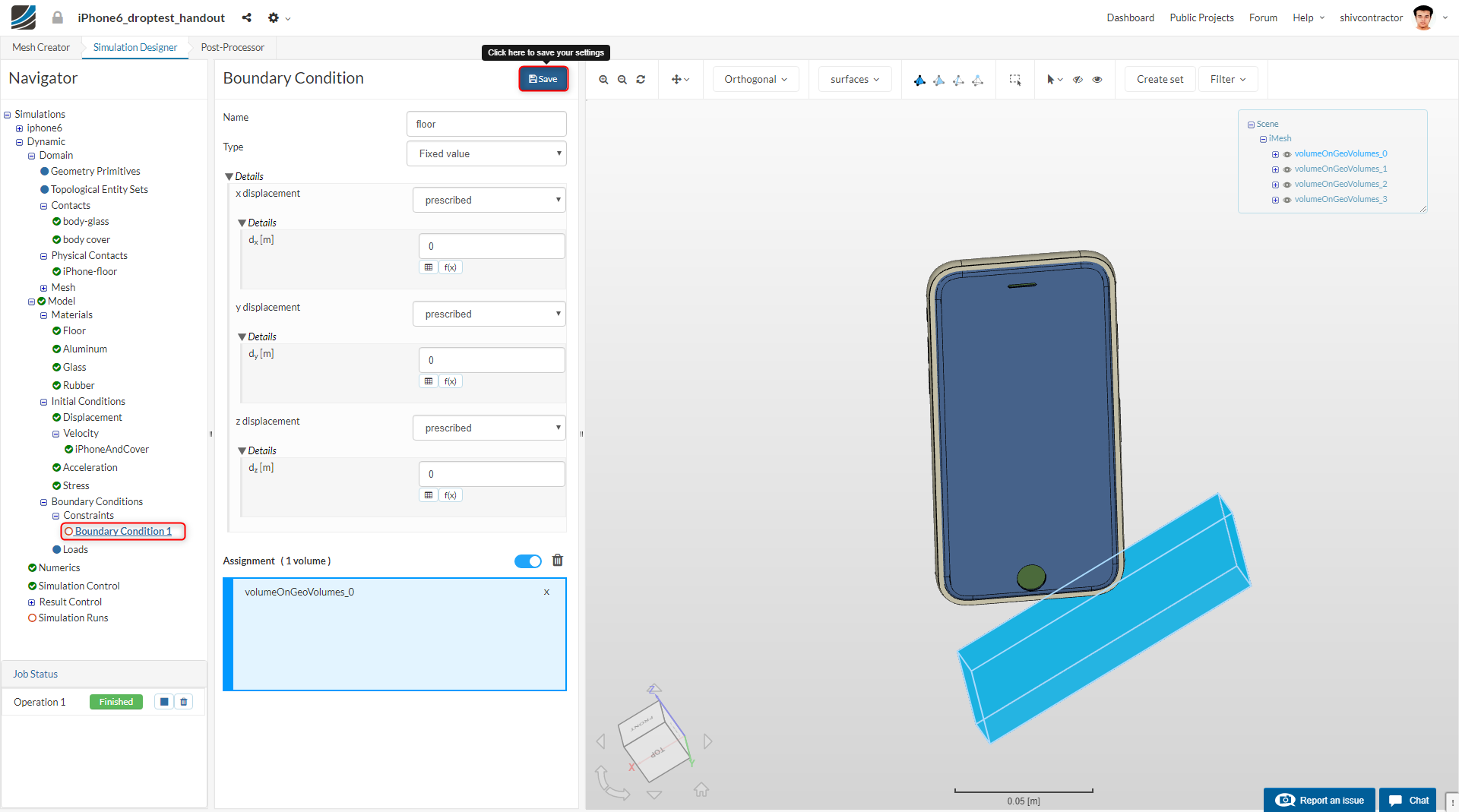This screenshot has width=1459, height=812.
Task: Open the table input for dx
Action: coord(429,267)
